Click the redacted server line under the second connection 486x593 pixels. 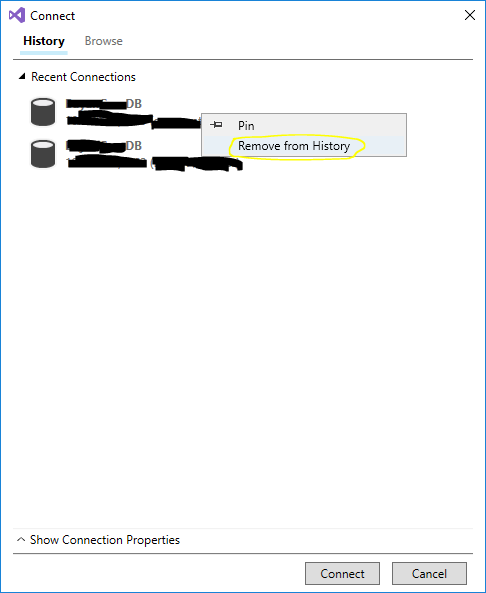[154, 163]
